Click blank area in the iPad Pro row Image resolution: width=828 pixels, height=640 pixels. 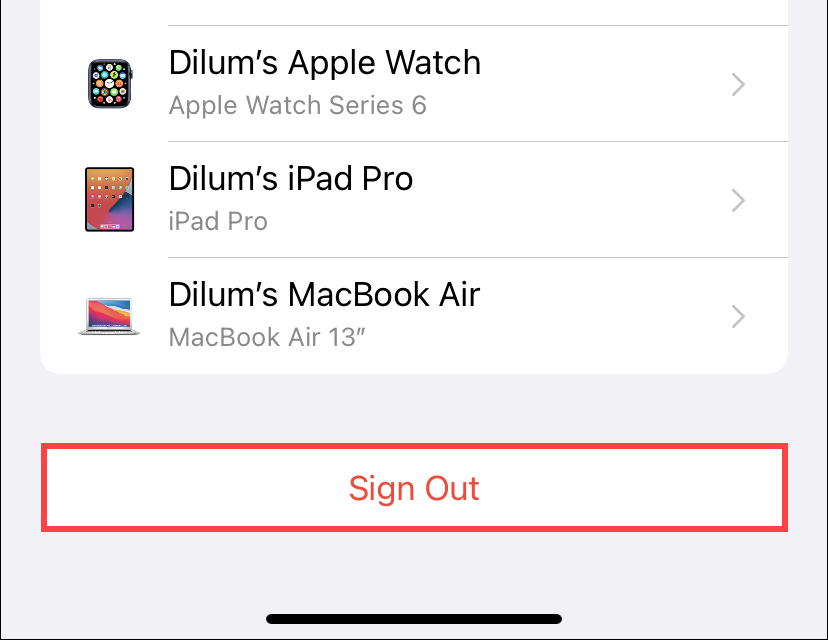click(x=570, y=201)
